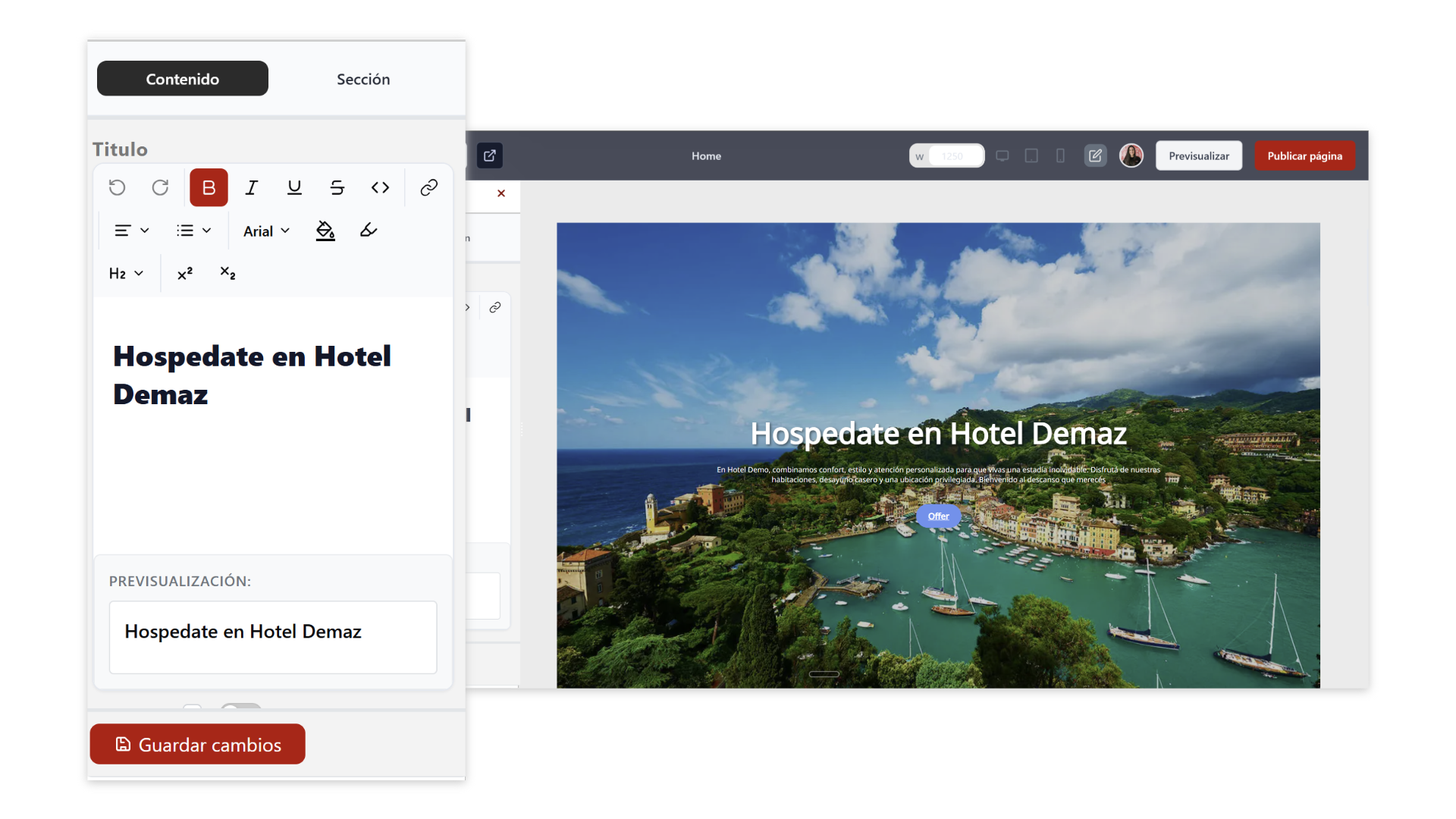Open the text fill color bucket
1456x819 pixels.
325,231
